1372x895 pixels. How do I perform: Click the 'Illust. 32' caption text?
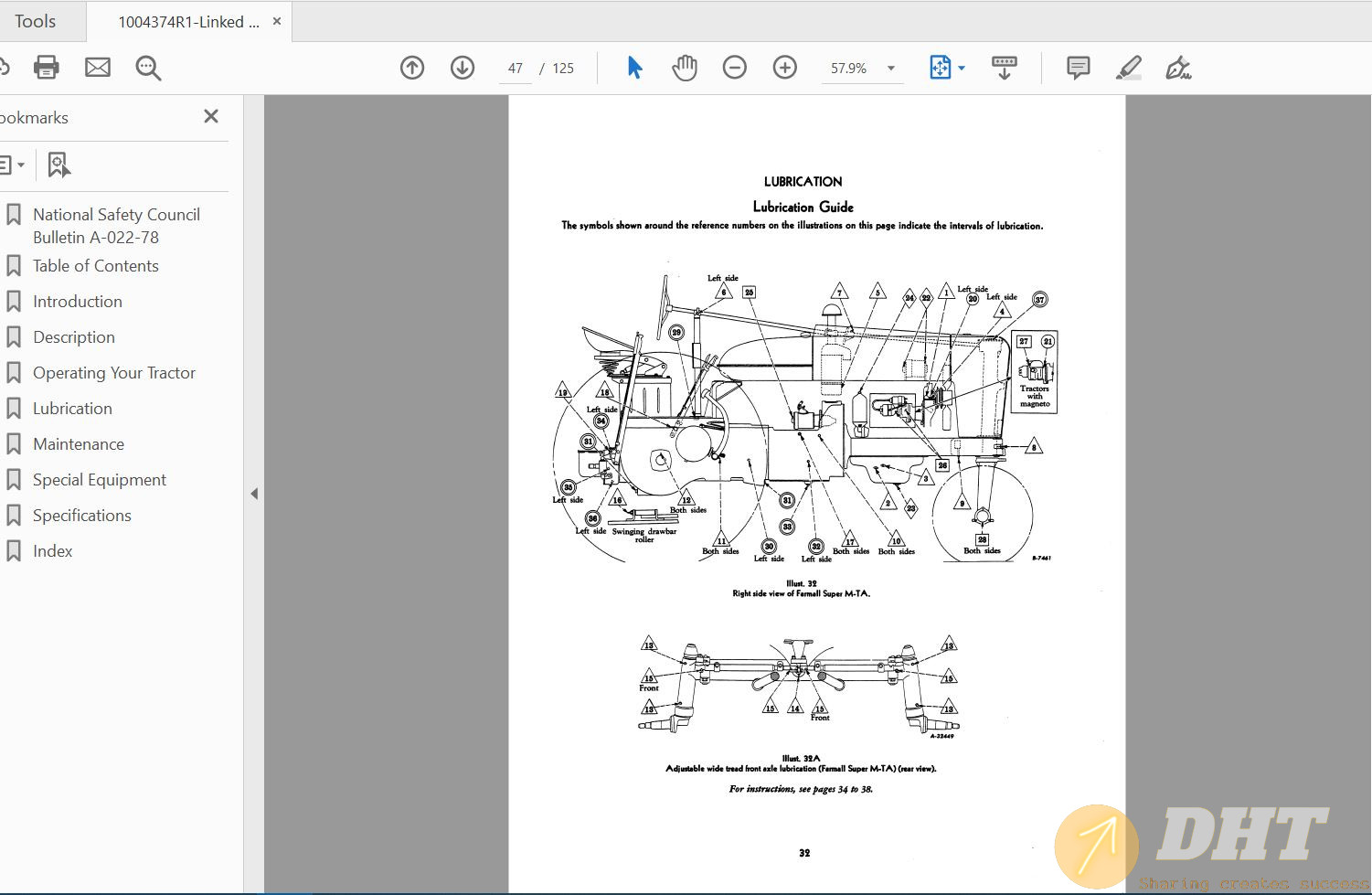click(x=802, y=583)
